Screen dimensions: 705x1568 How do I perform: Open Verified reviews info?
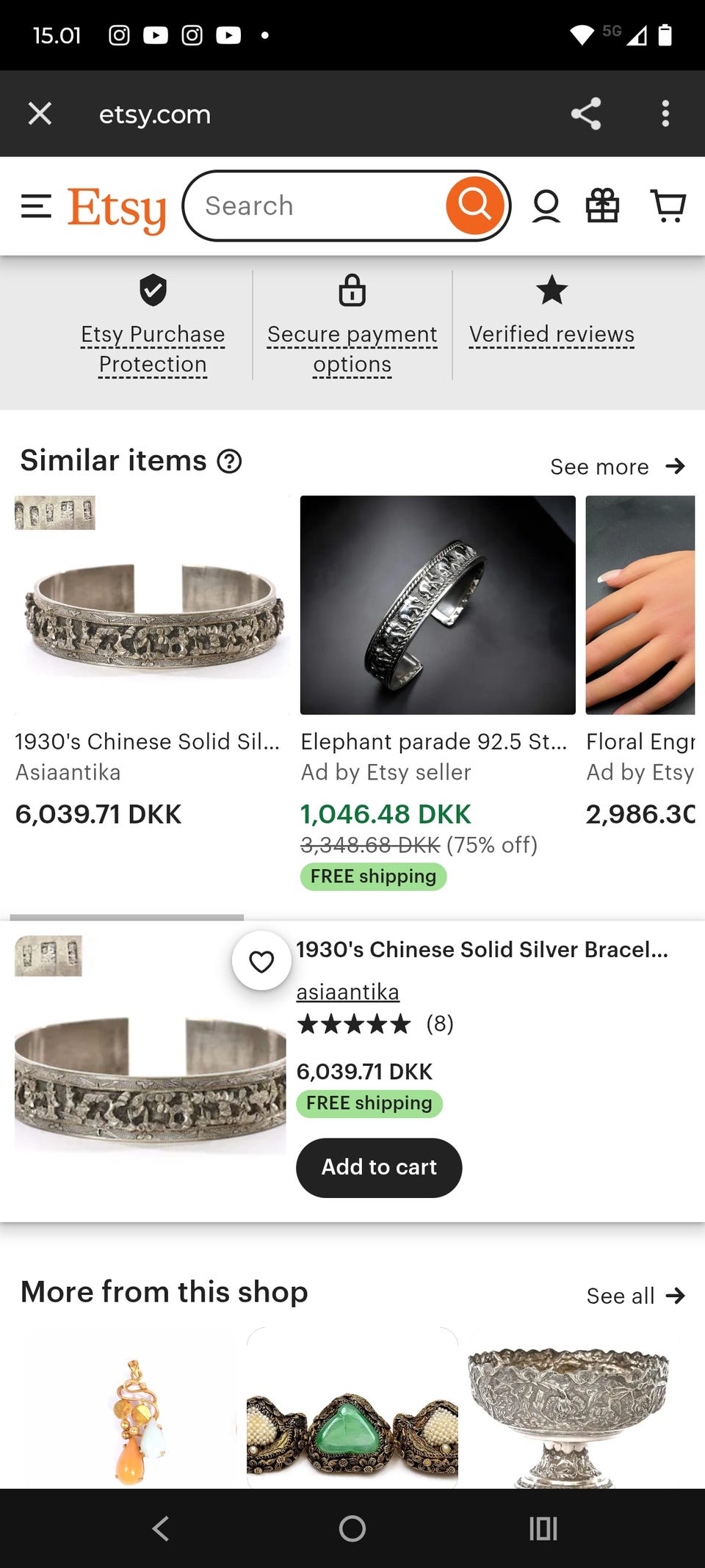552,334
